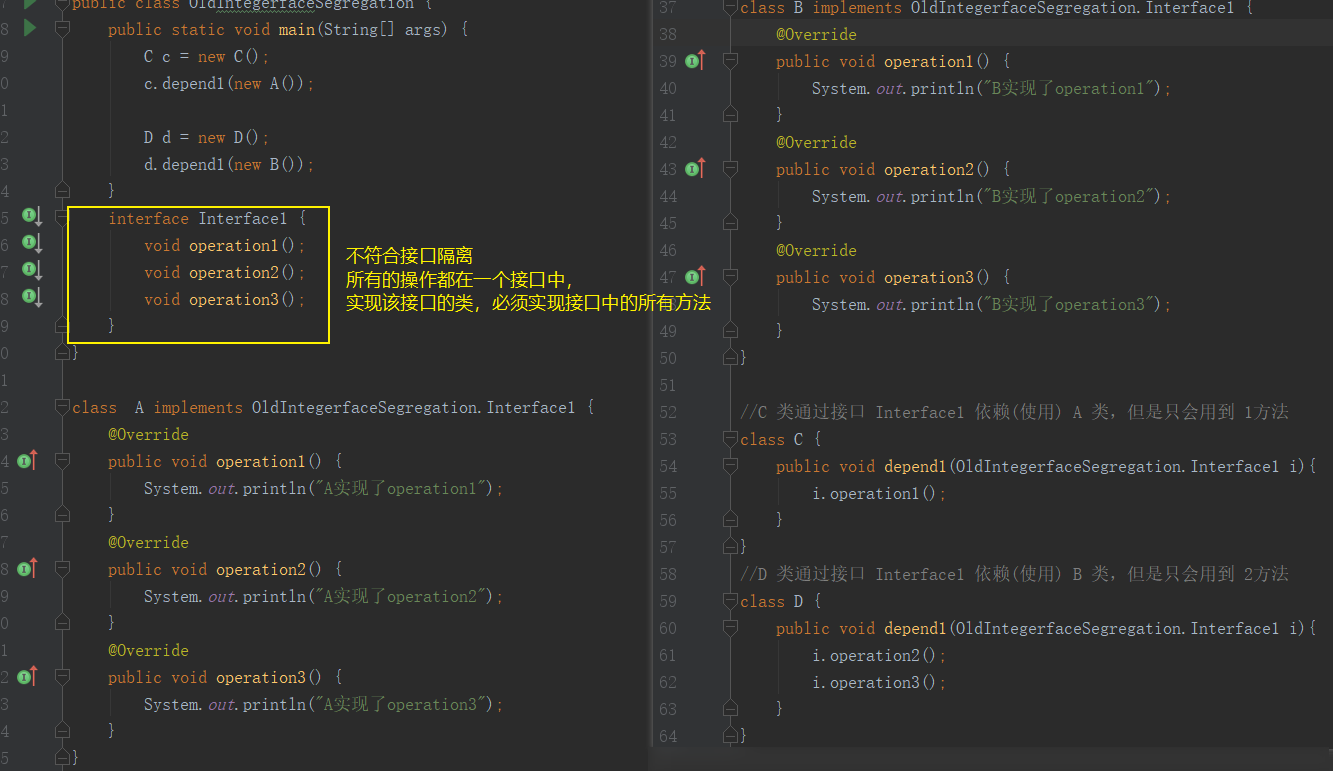
Task: Click the implemented gutter icon beside void operation1()
Action: click(x=31, y=243)
